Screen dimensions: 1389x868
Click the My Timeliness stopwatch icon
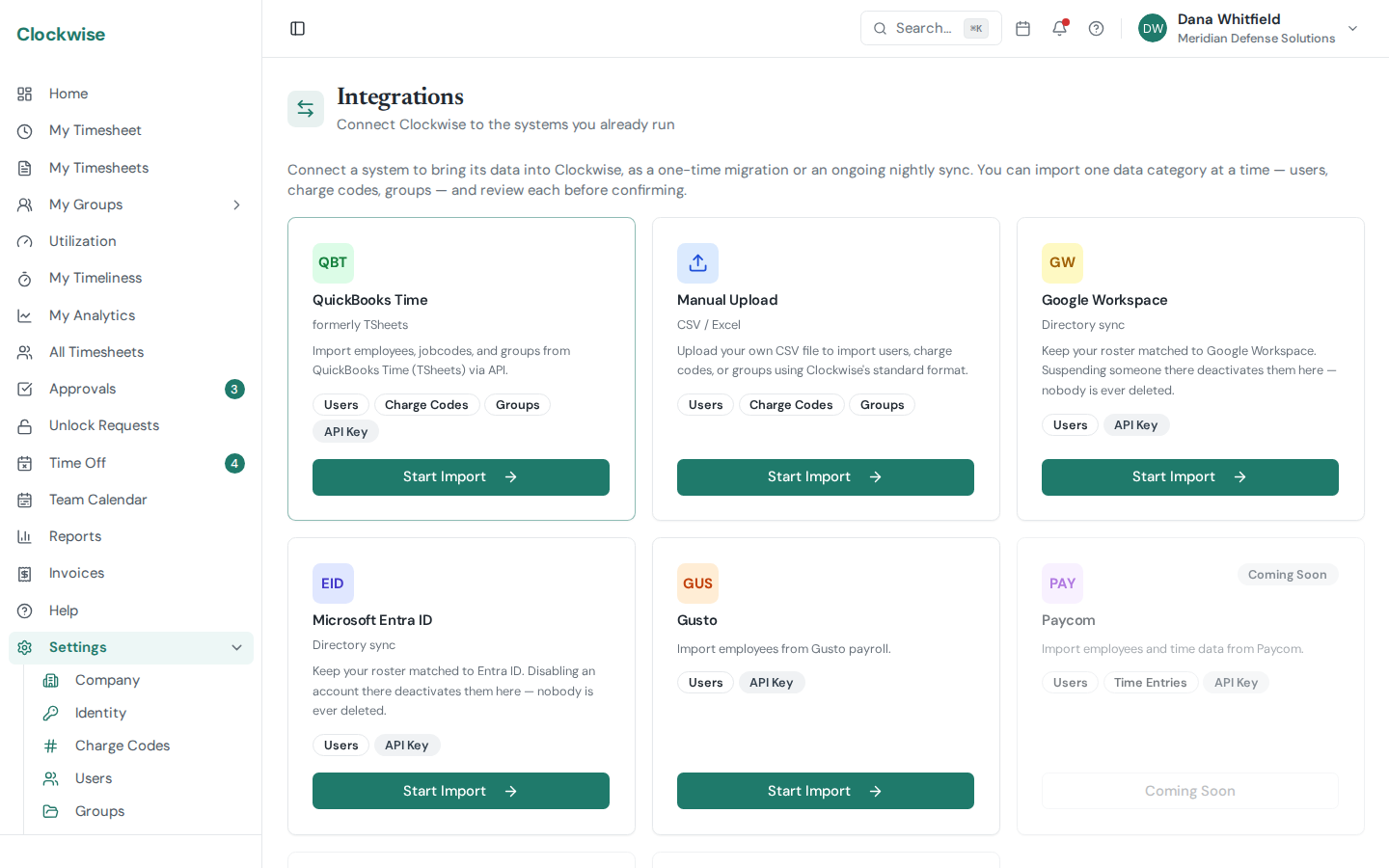(25, 279)
